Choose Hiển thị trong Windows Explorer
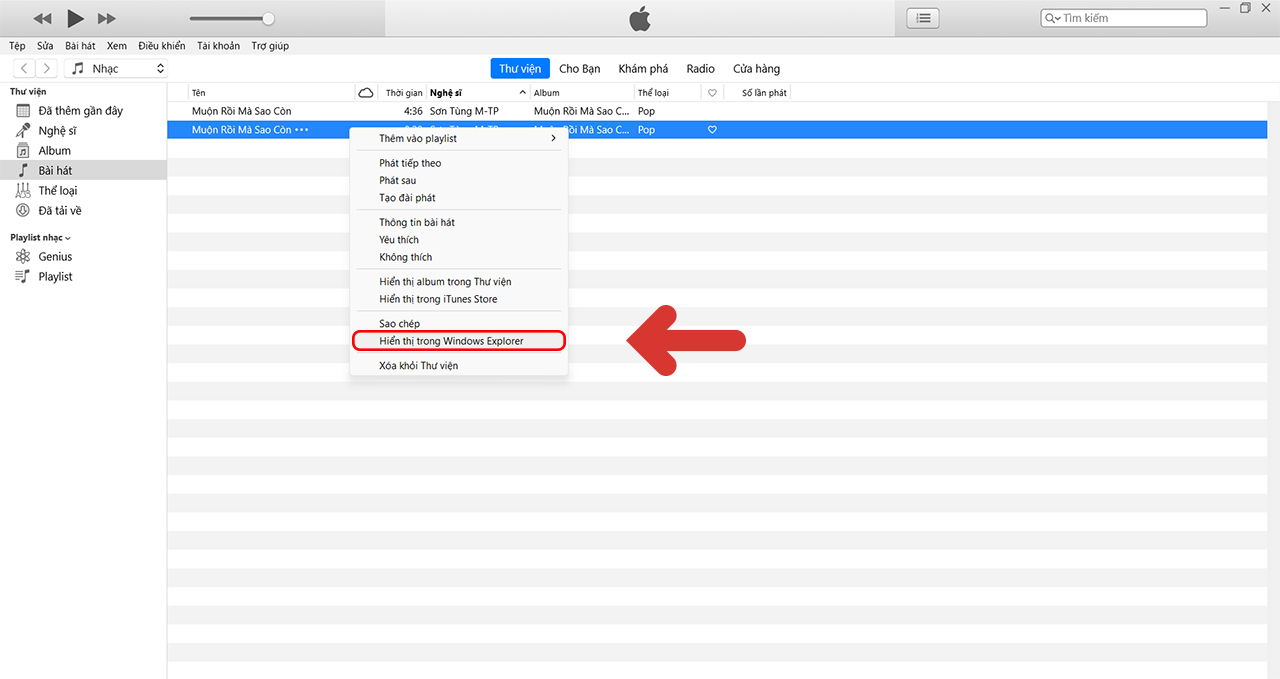Screen dimensions: 1280x679 click(x=459, y=341)
